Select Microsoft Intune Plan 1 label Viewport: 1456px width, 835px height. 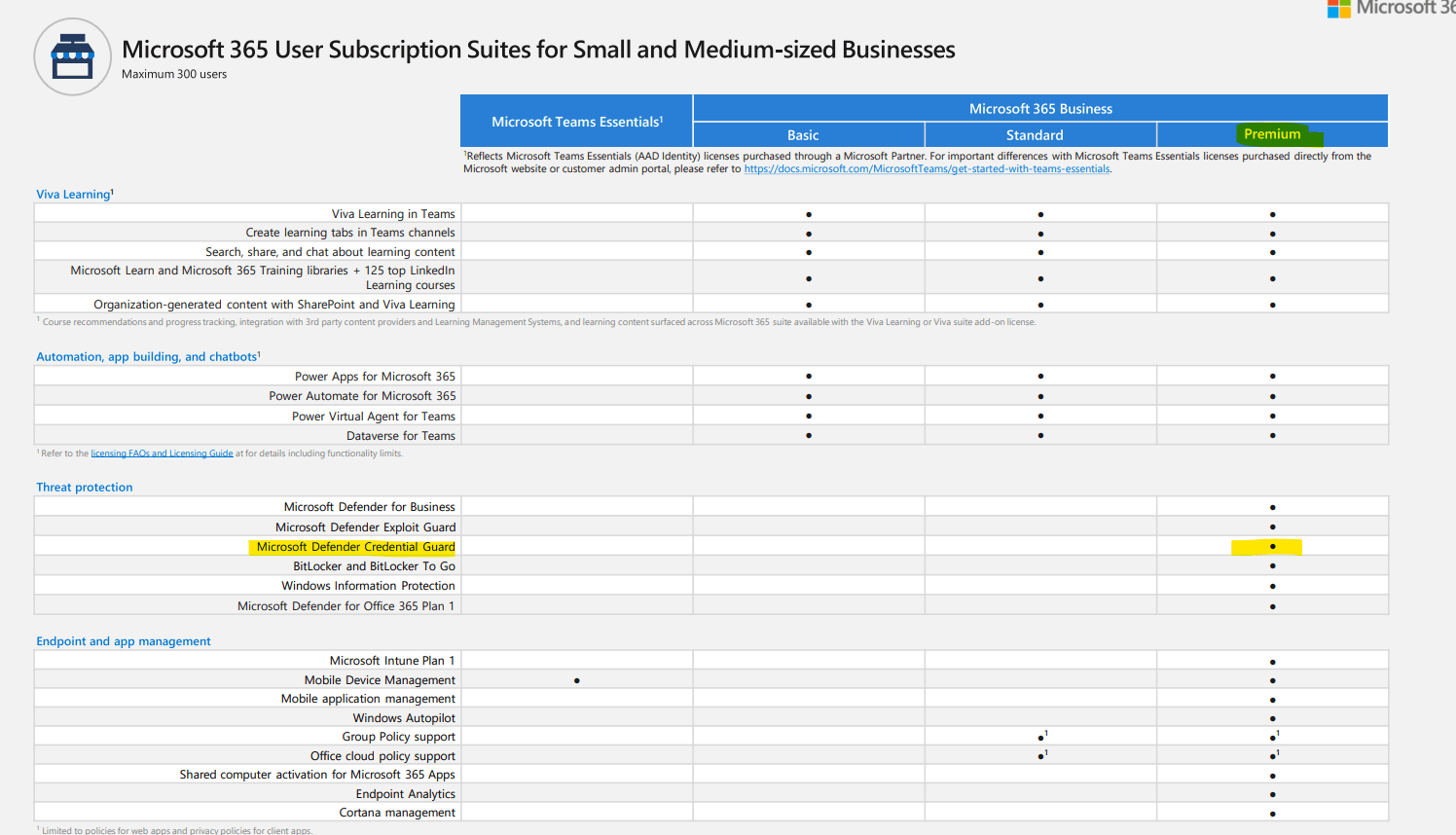[392, 661]
